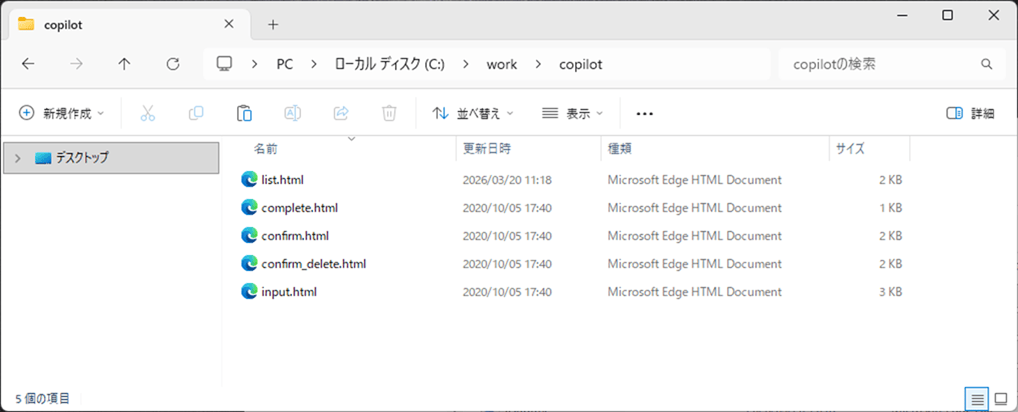The height and width of the screenshot is (412, 1018).
Task: Click the Delete trash icon
Action: [x=389, y=114]
